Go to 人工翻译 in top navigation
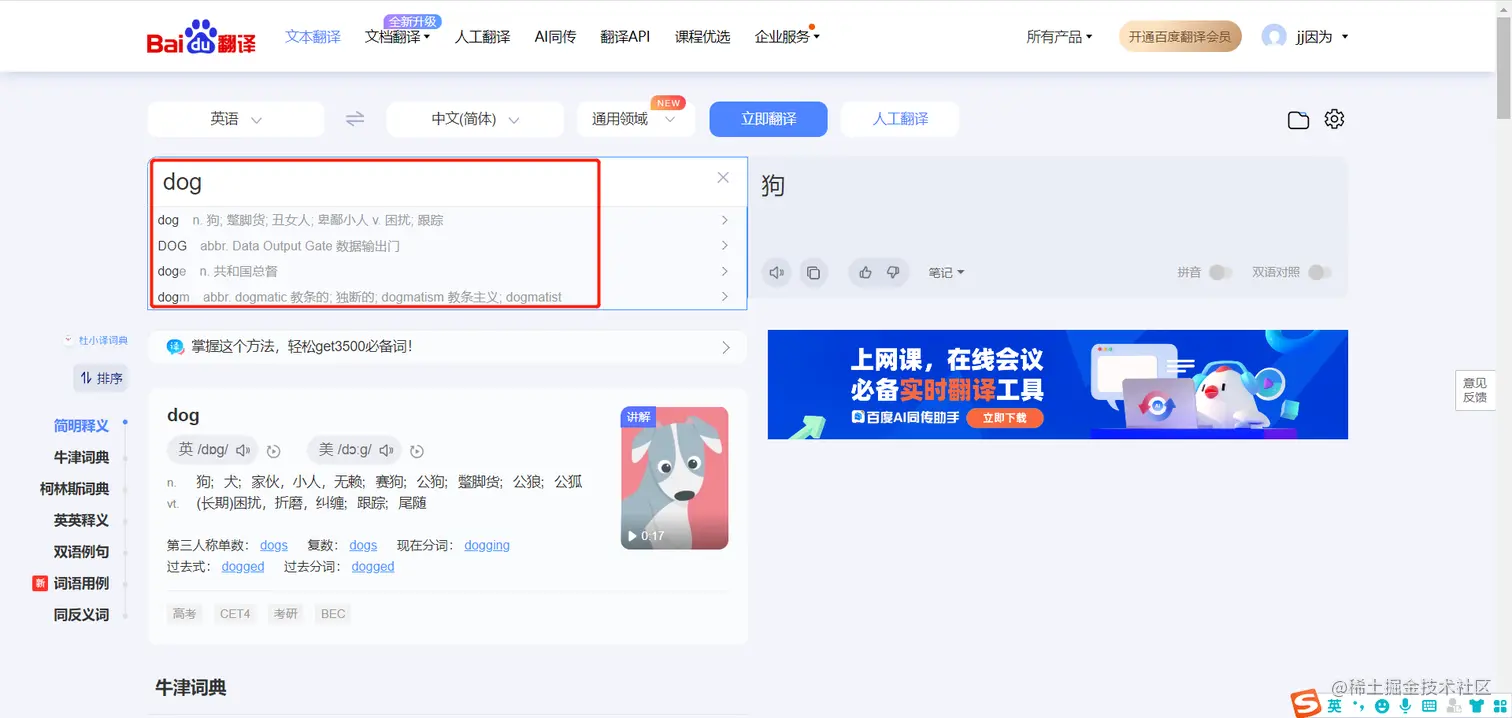Screen dimensions: 1512x718 (483, 37)
